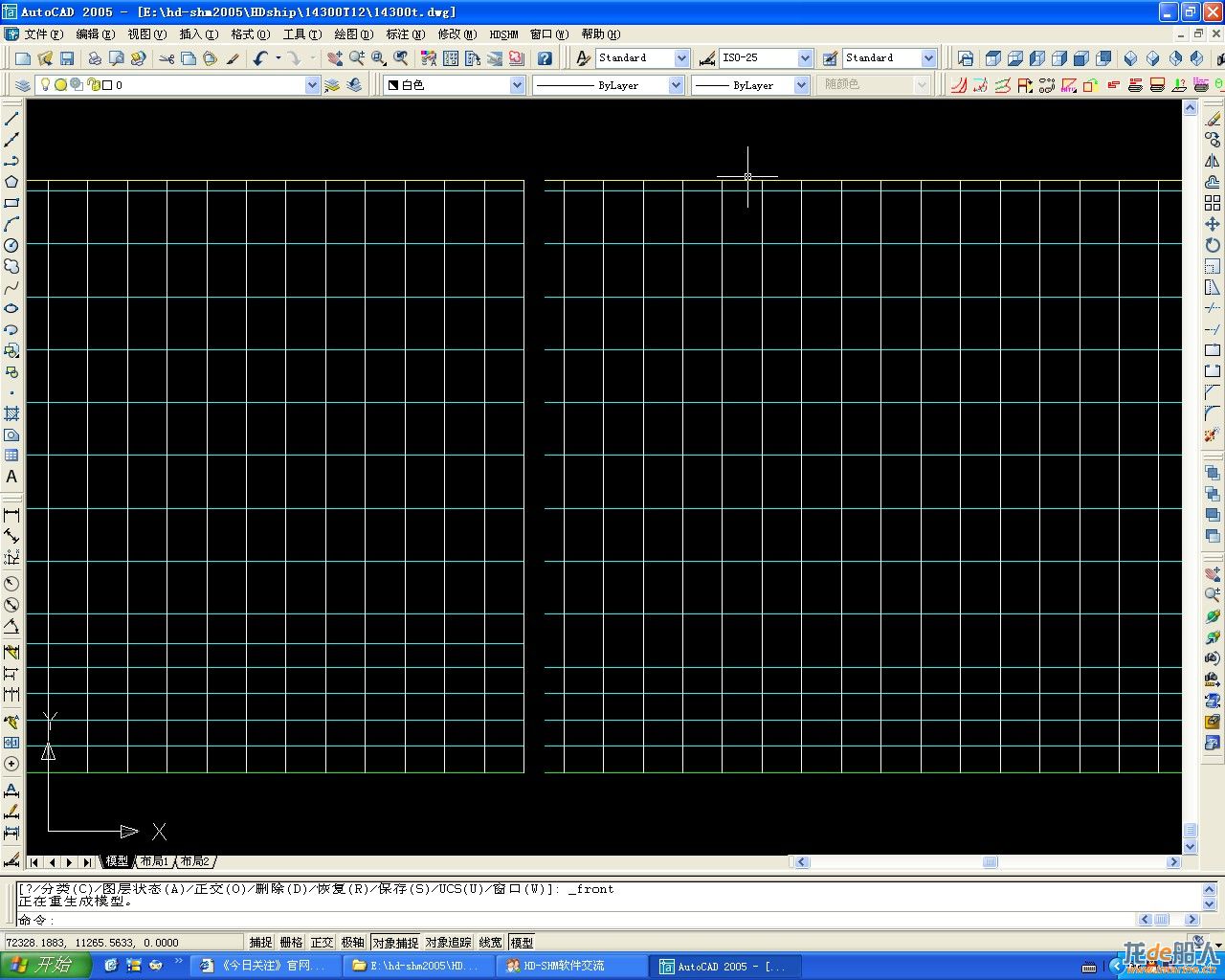This screenshot has width=1225, height=980.
Task: Click the Plot printer icon
Action: [95, 58]
